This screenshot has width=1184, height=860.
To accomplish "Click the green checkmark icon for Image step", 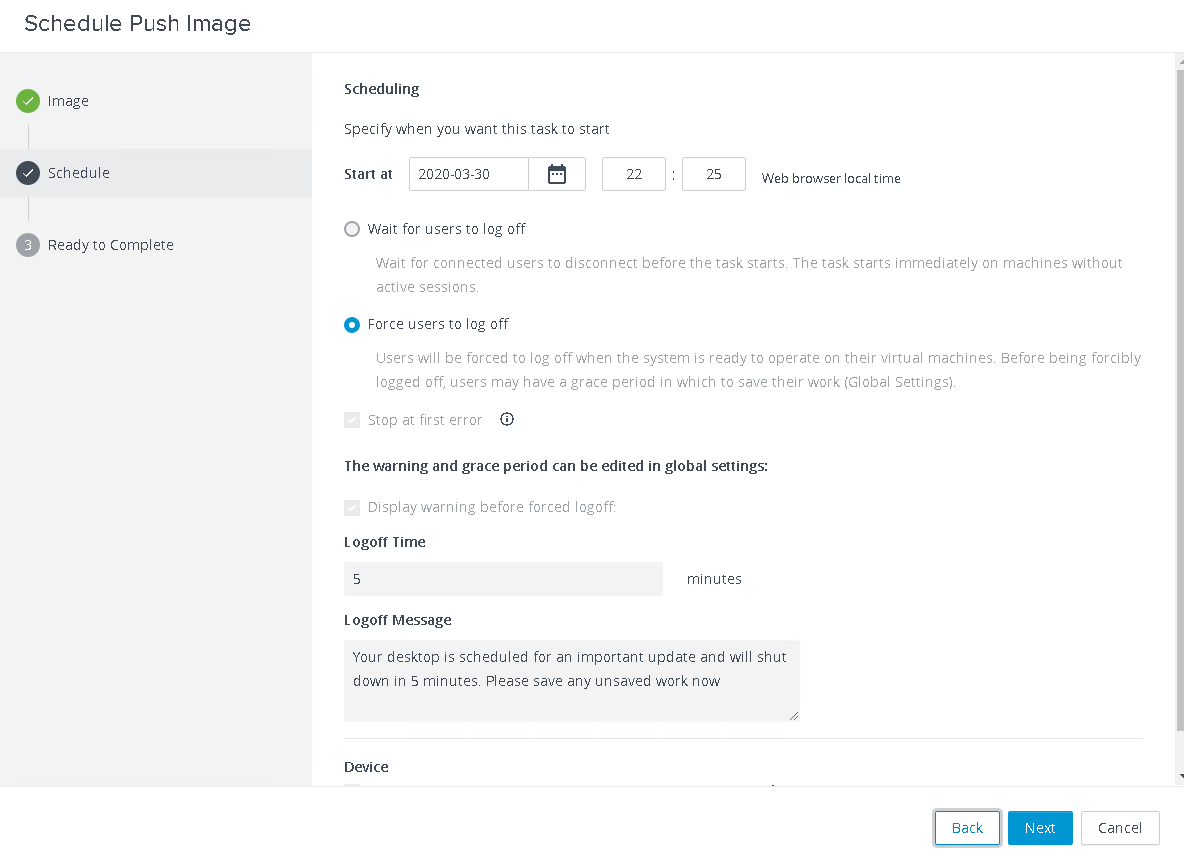I will tap(28, 101).
